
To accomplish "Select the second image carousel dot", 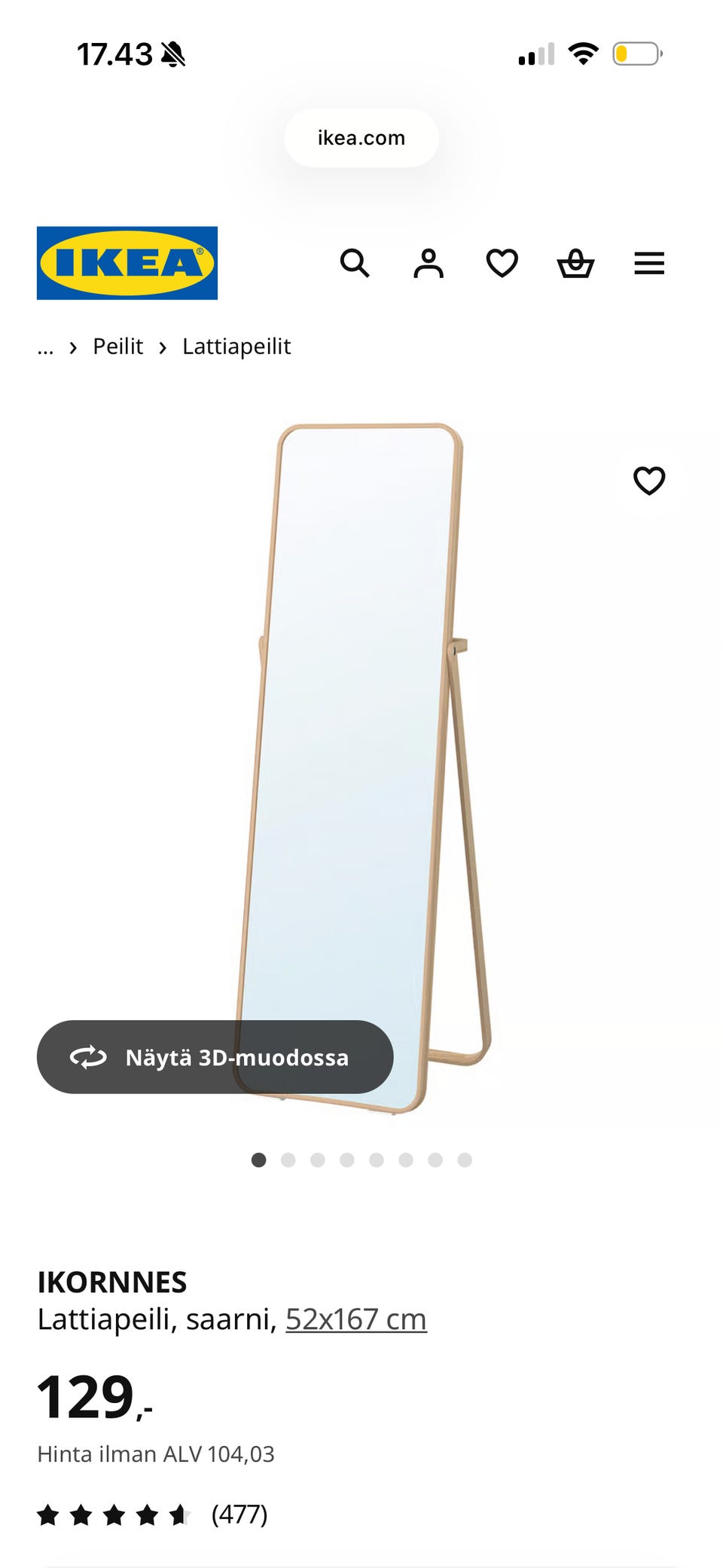I will [x=288, y=1160].
